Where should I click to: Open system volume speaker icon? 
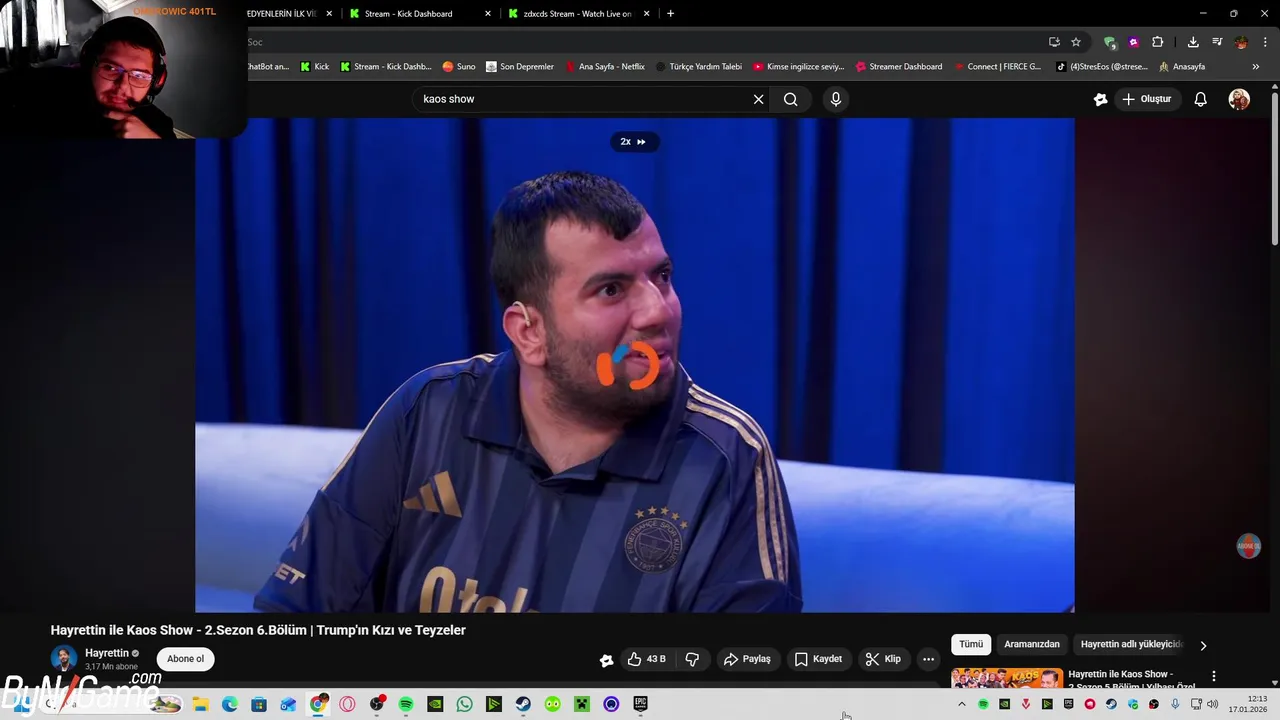(1212, 704)
